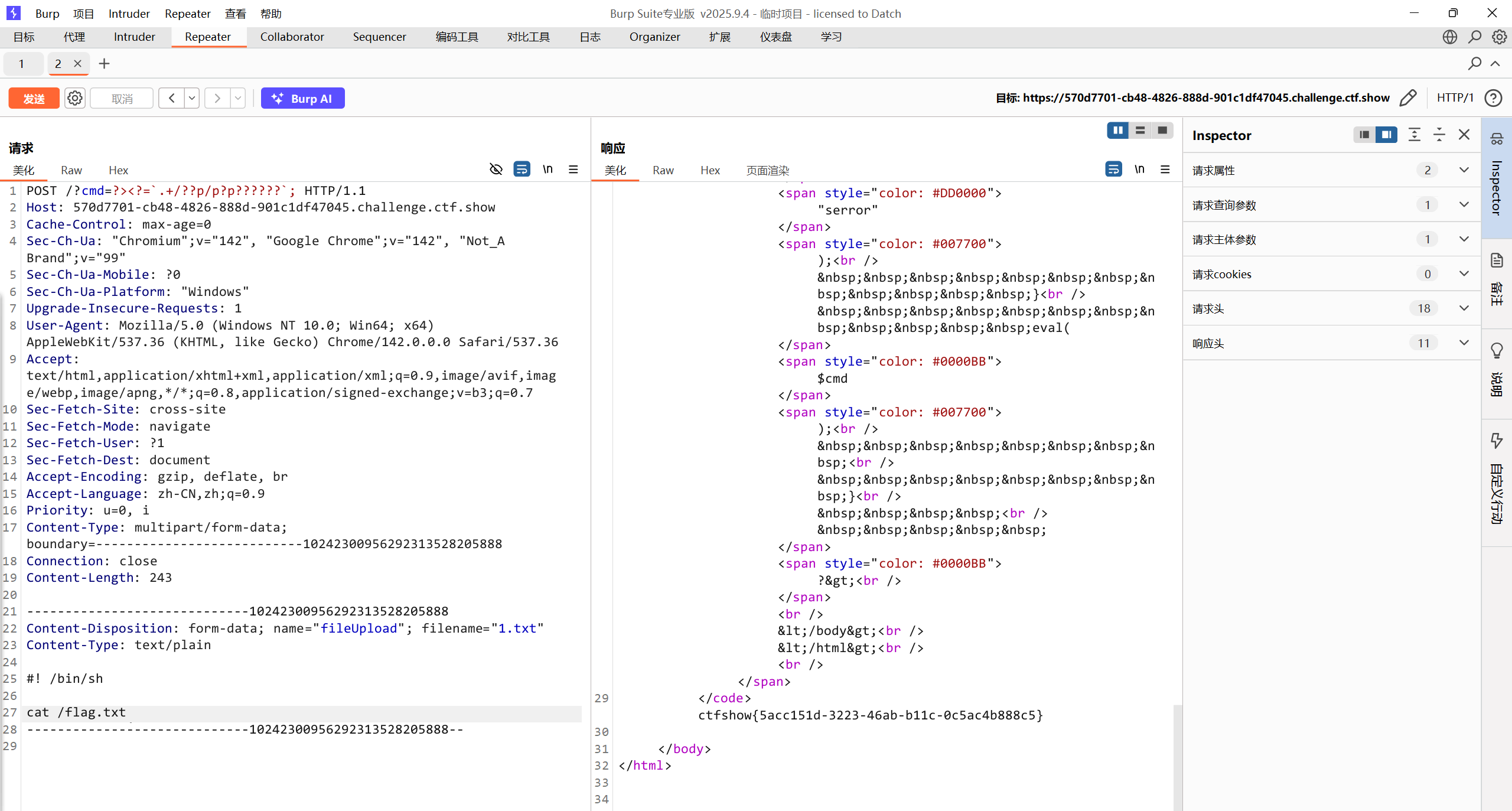Toggle line wrap in response pane

[x=1113, y=170]
